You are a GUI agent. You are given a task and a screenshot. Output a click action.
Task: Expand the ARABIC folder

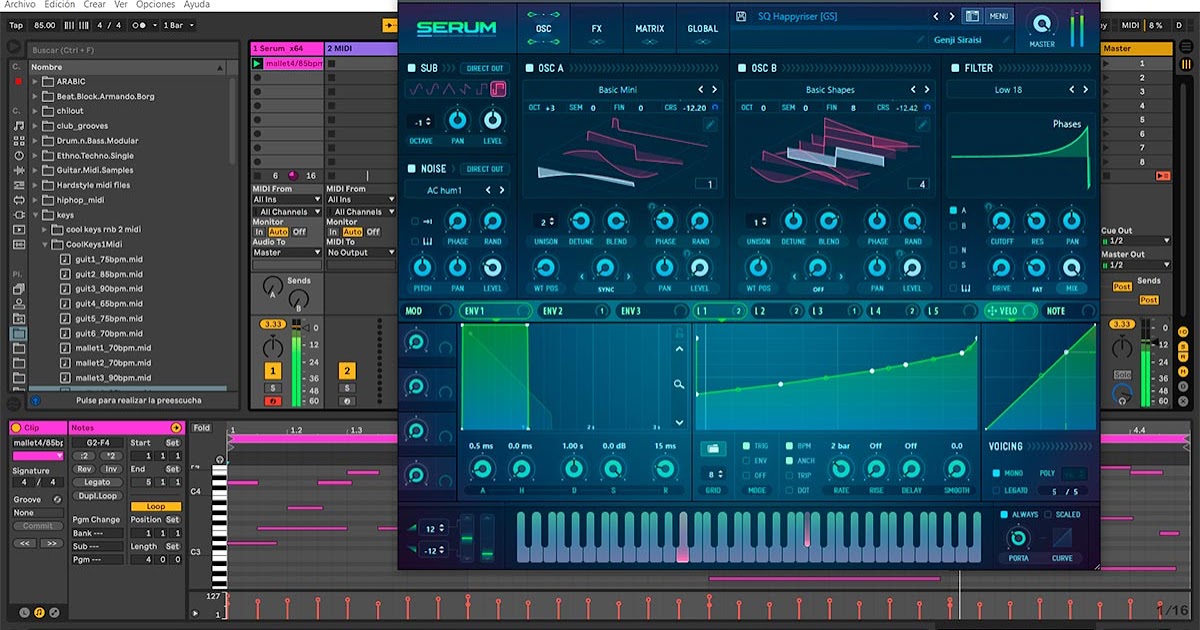coord(36,81)
